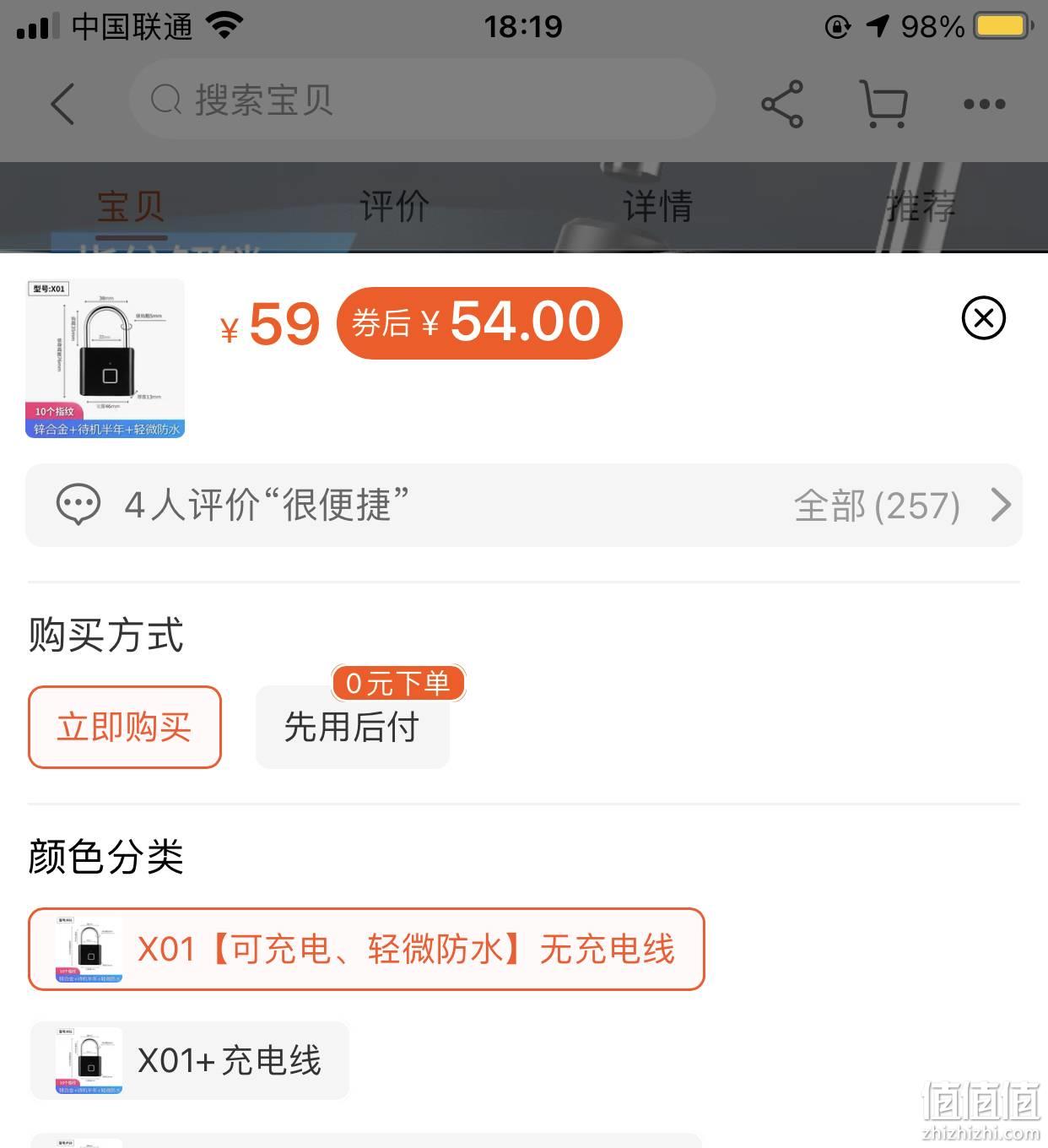Select 立即购买 purchase method
Image resolution: width=1048 pixels, height=1148 pixels.
(x=125, y=727)
